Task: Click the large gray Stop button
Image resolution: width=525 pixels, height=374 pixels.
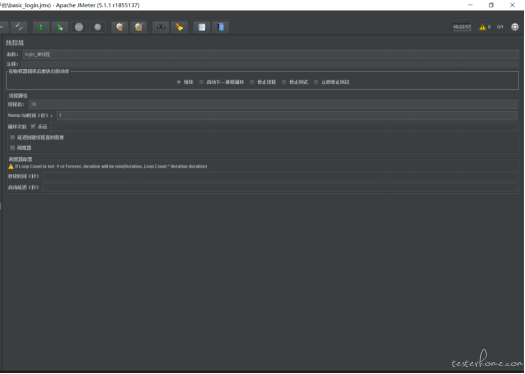Action: [79, 27]
